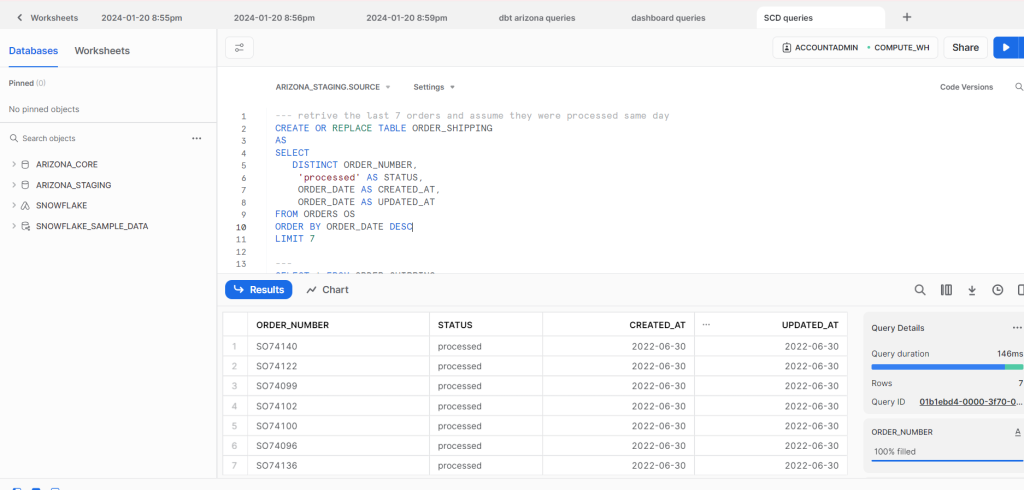The image size is (1024, 490).
Task: Open the worksheet filter options icon
Action: (x=239, y=48)
